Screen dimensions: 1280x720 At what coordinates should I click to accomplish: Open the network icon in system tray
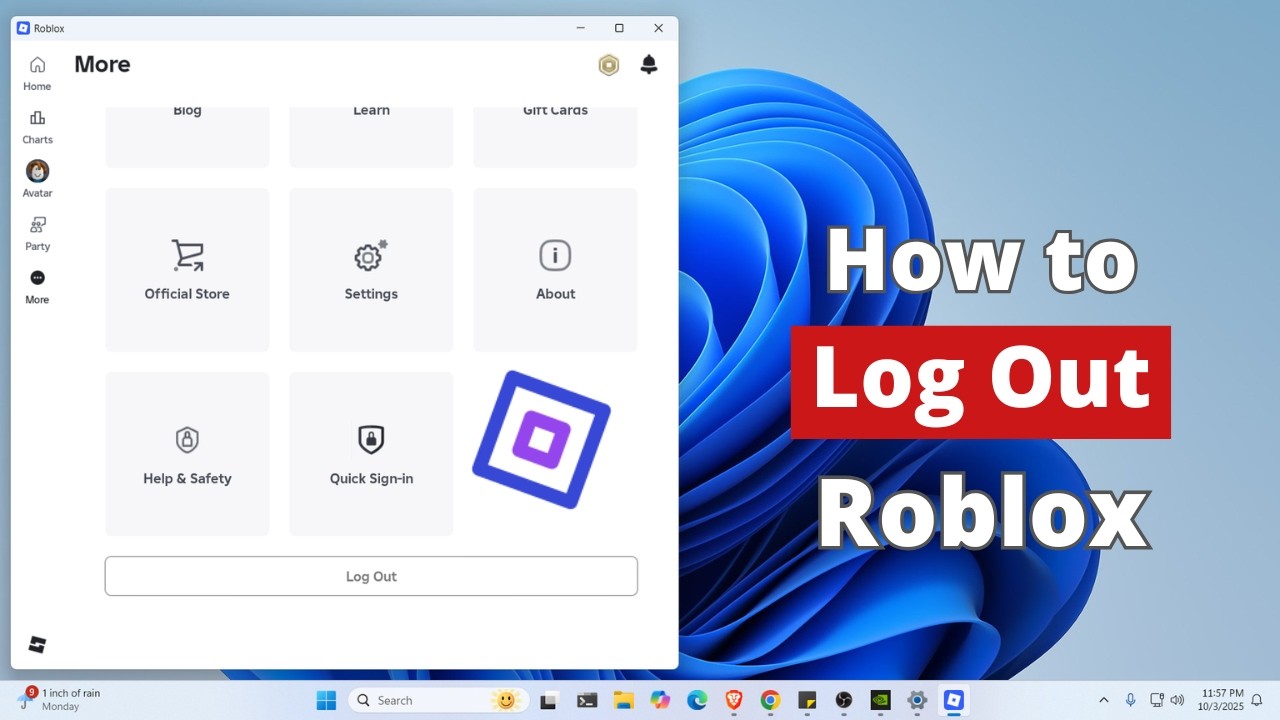point(1157,700)
